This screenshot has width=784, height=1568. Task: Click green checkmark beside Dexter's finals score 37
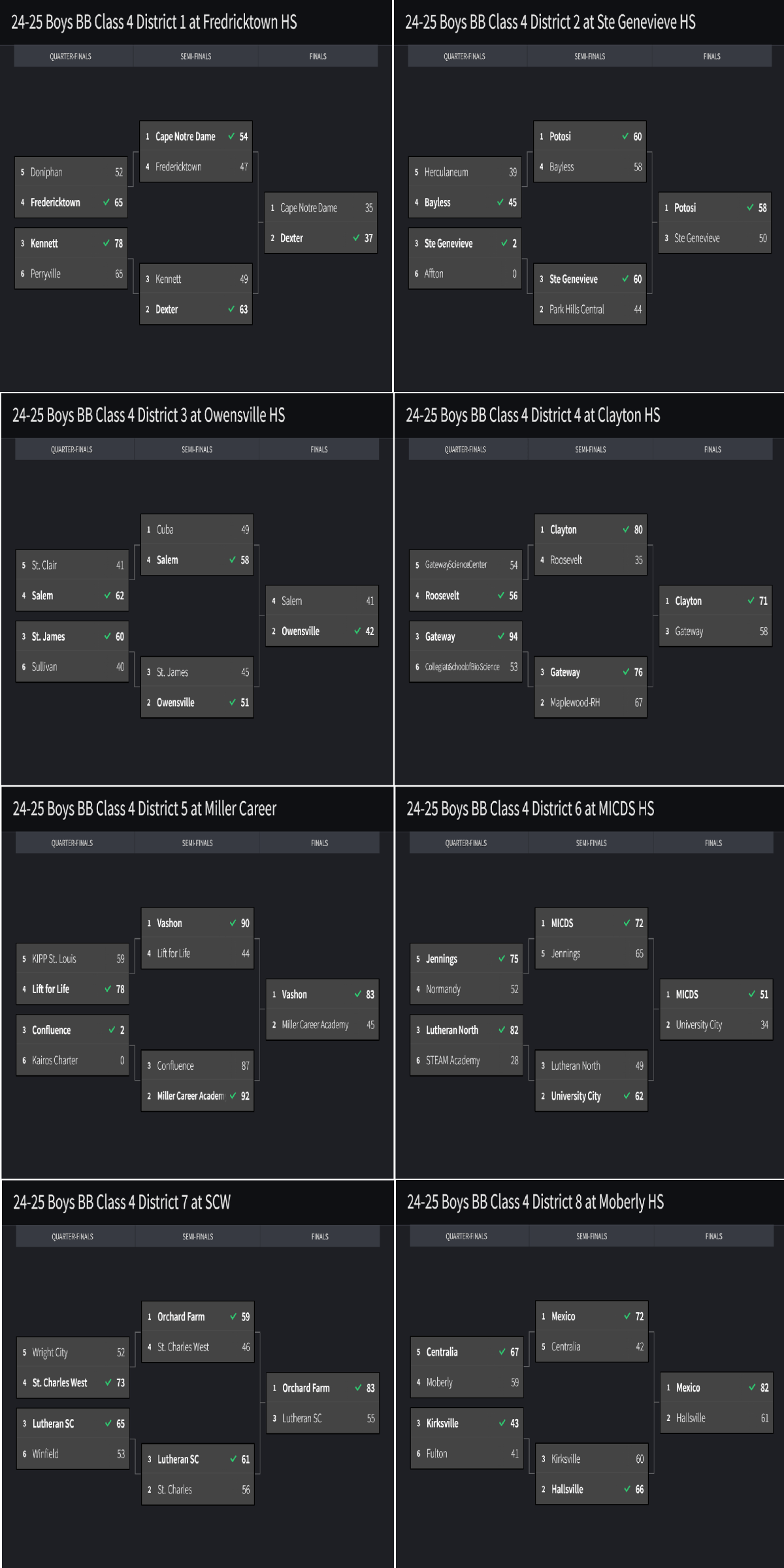tap(356, 238)
